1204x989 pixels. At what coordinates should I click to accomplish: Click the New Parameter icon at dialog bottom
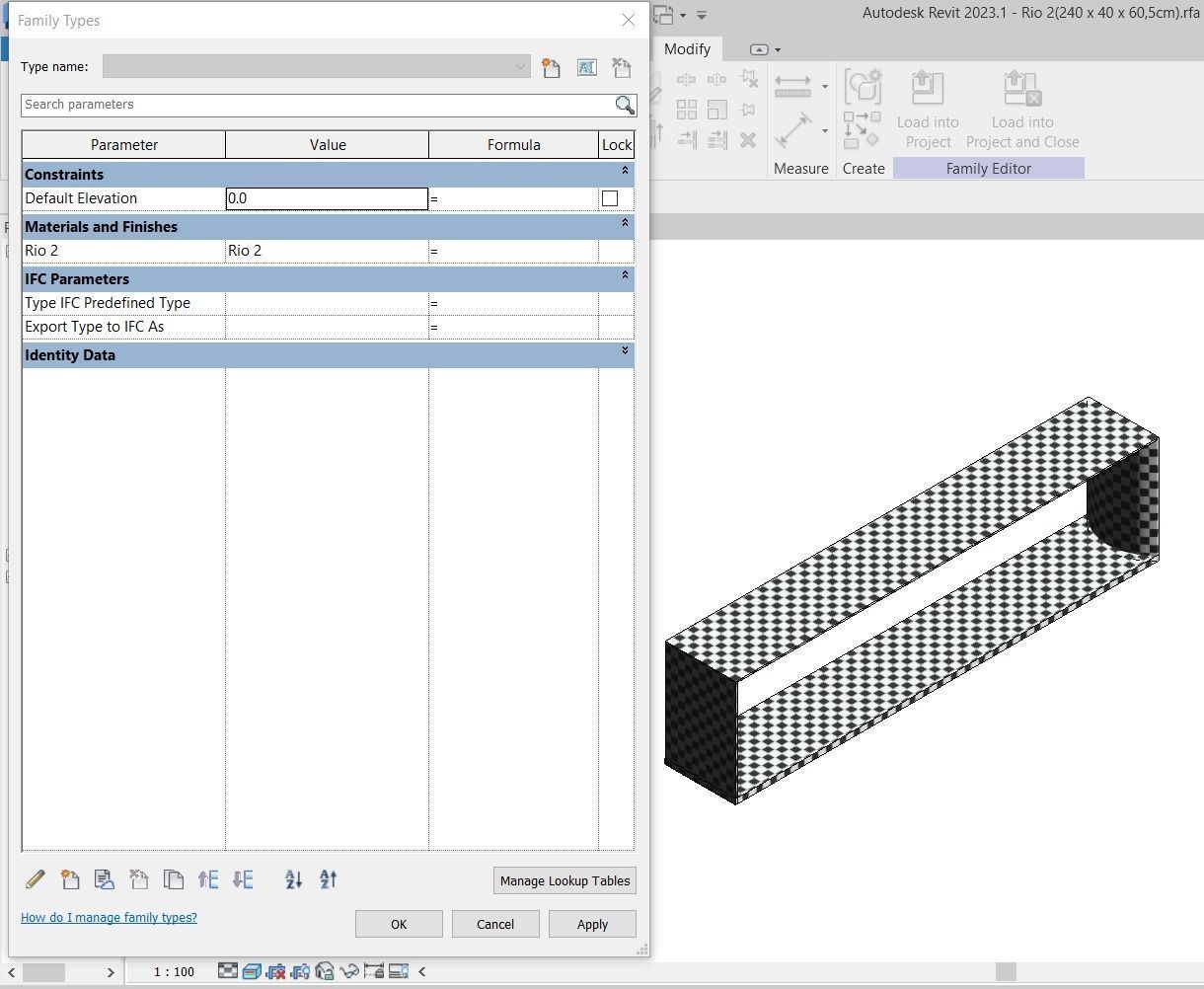click(x=70, y=878)
